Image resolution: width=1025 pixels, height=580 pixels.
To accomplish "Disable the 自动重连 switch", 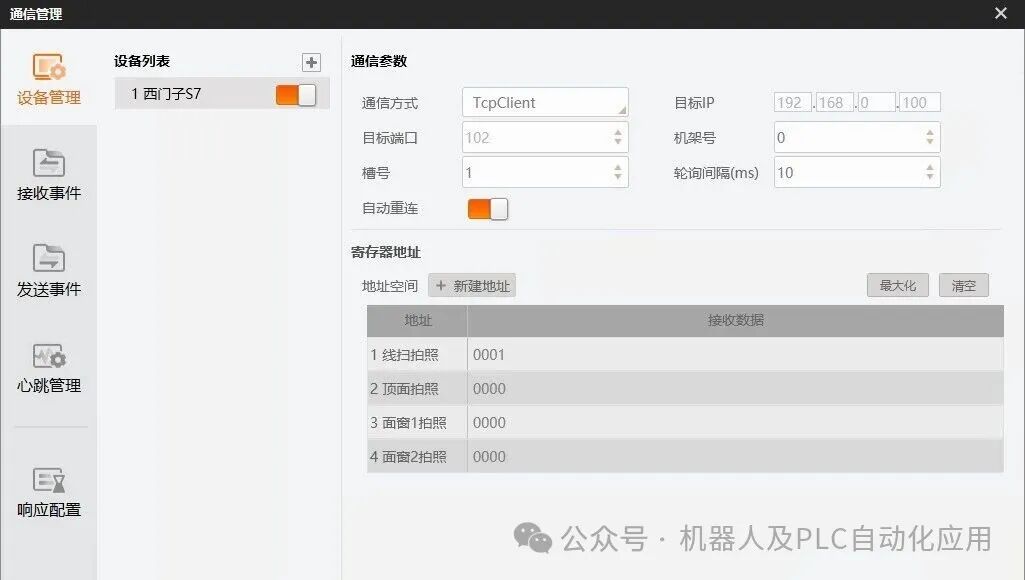I will click(x=488, y=209).
